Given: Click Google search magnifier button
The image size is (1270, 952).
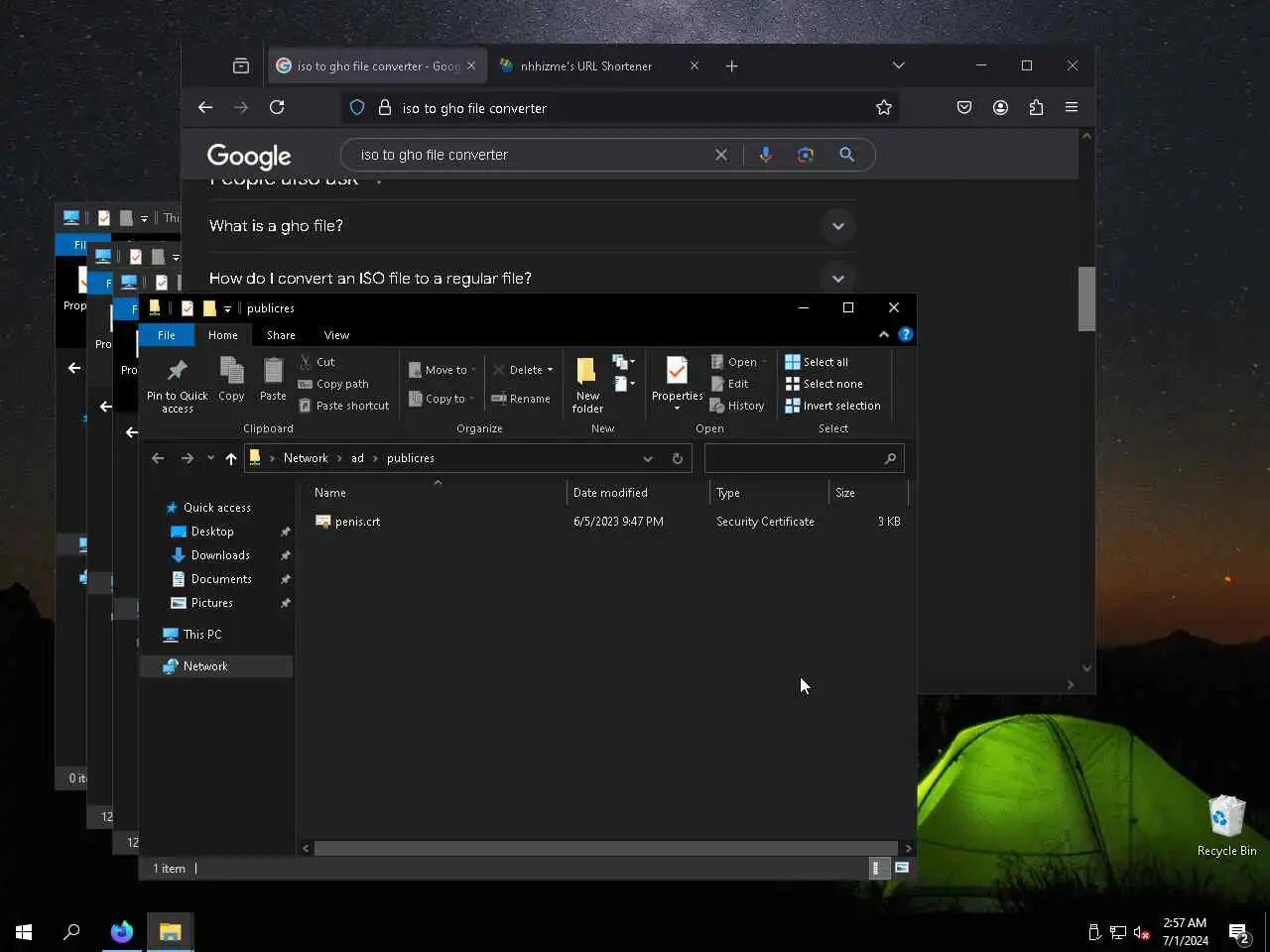Looking at the screenshot, I should pyautogui.click(x=846, y=155).
